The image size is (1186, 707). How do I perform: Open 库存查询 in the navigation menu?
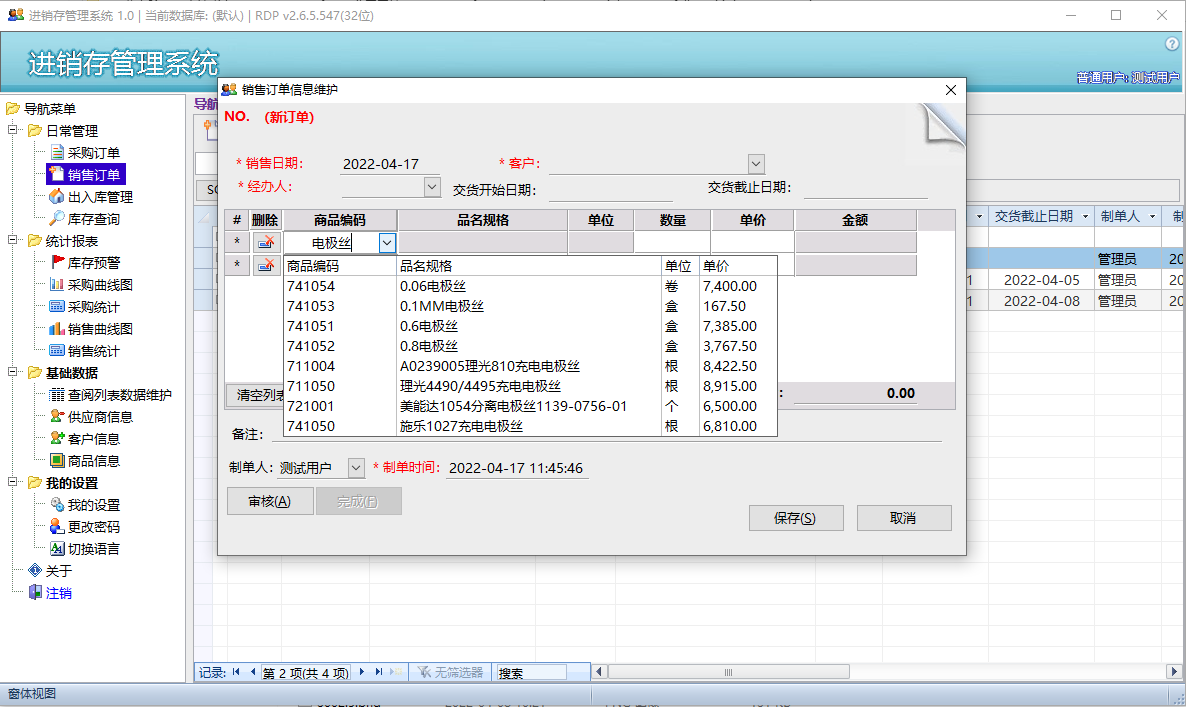tap(93, 219)
